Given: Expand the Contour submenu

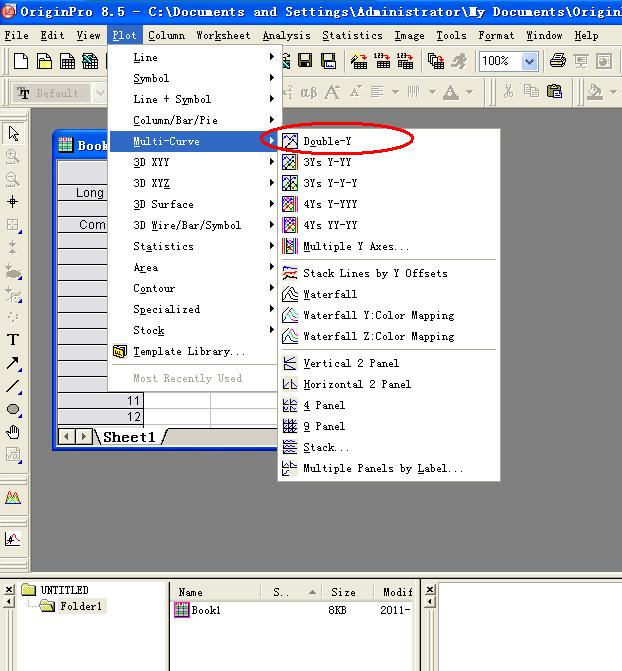Looking at the screenshot, I should tap(195, 288).
